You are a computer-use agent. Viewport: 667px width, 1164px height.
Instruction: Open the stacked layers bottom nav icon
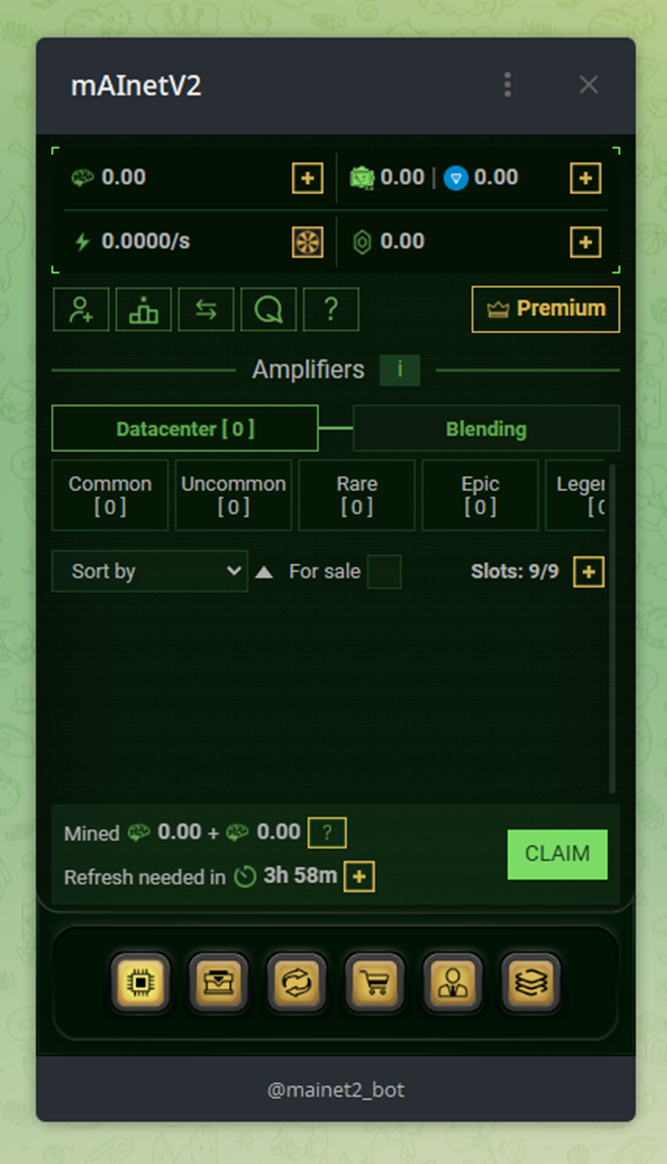pyautogui.click(x=530, y=983)
